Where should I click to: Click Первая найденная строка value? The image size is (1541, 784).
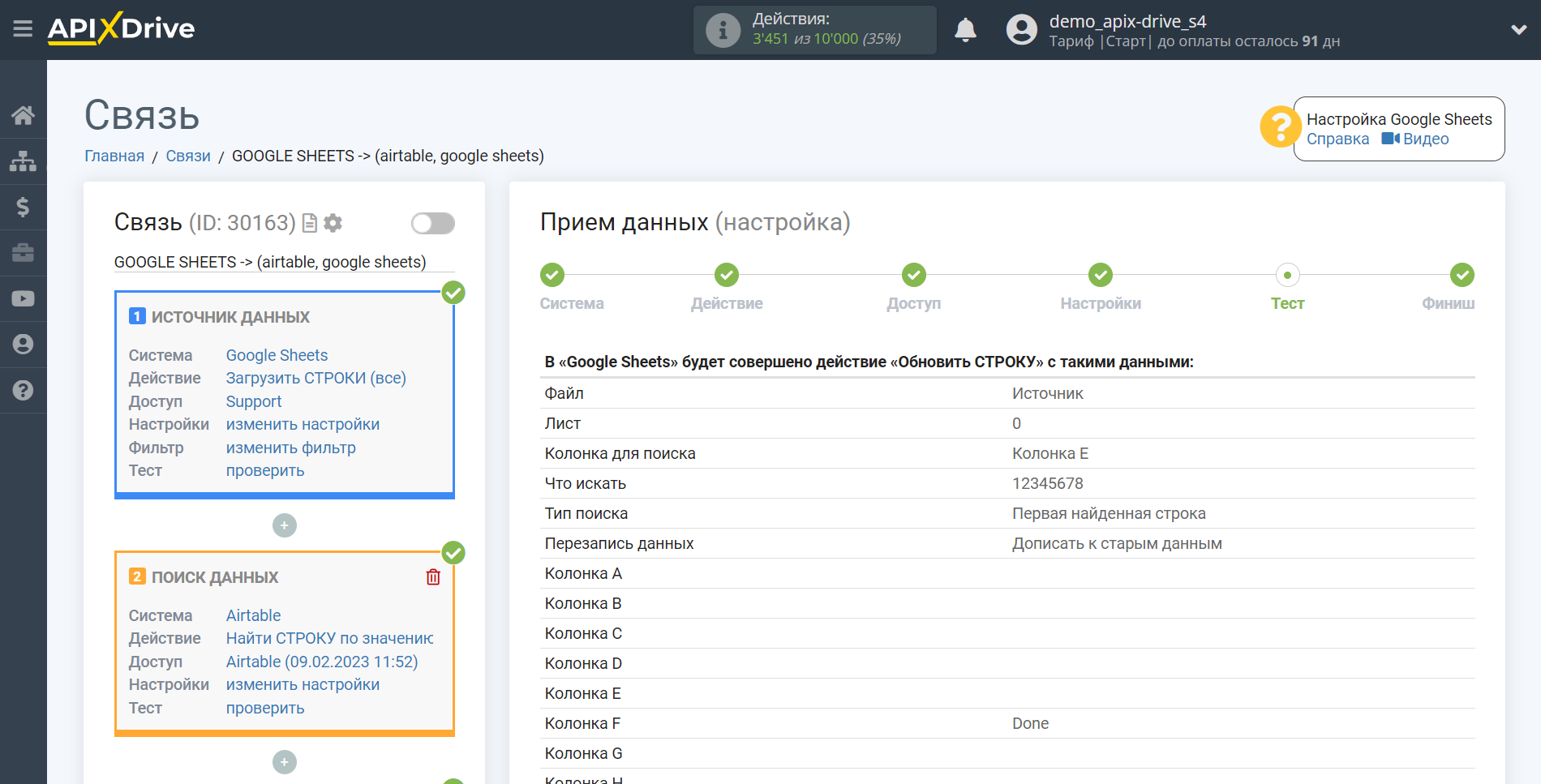pyautogui.click(x=1109, y=513)
